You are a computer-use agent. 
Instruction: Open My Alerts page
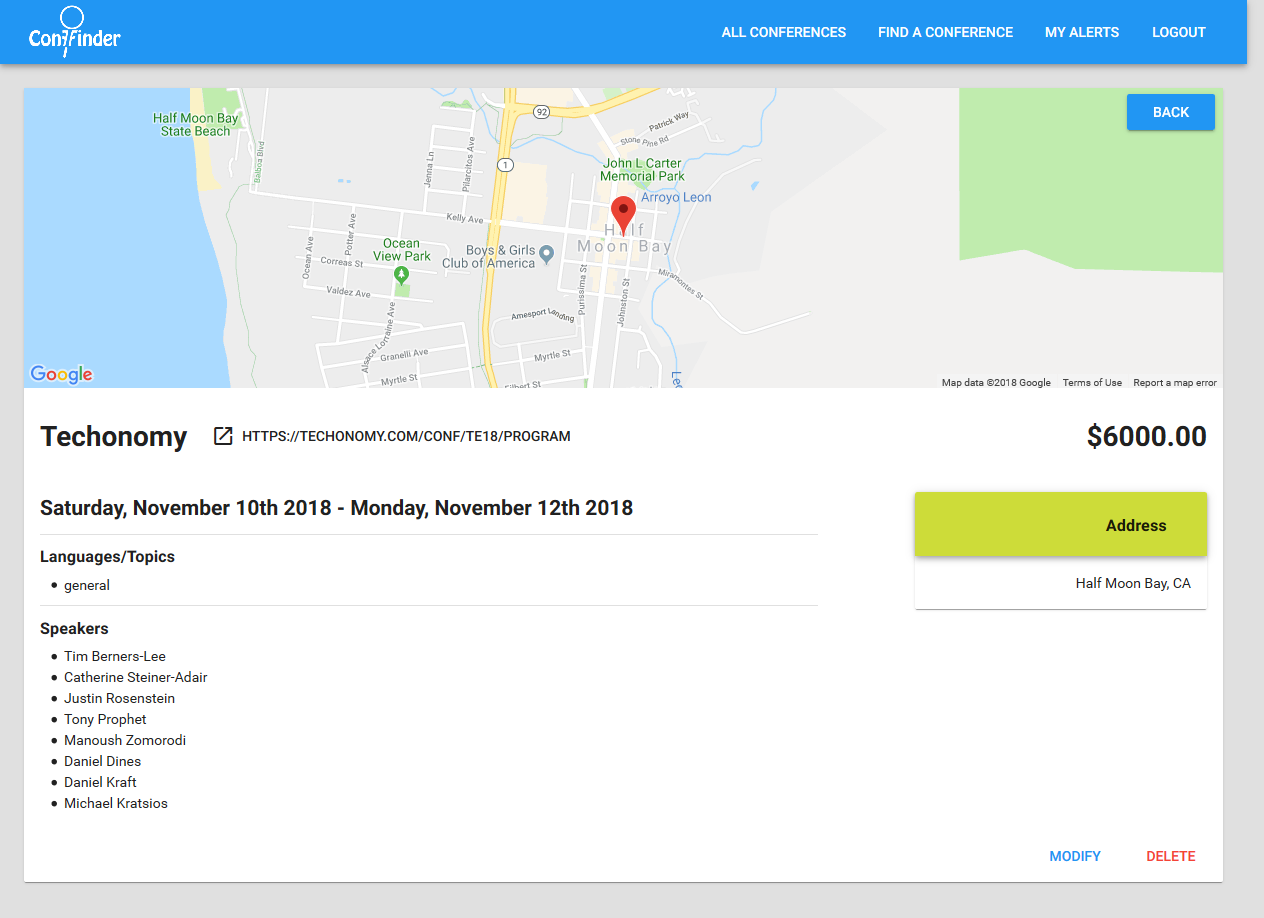[x=1082, y=32]
